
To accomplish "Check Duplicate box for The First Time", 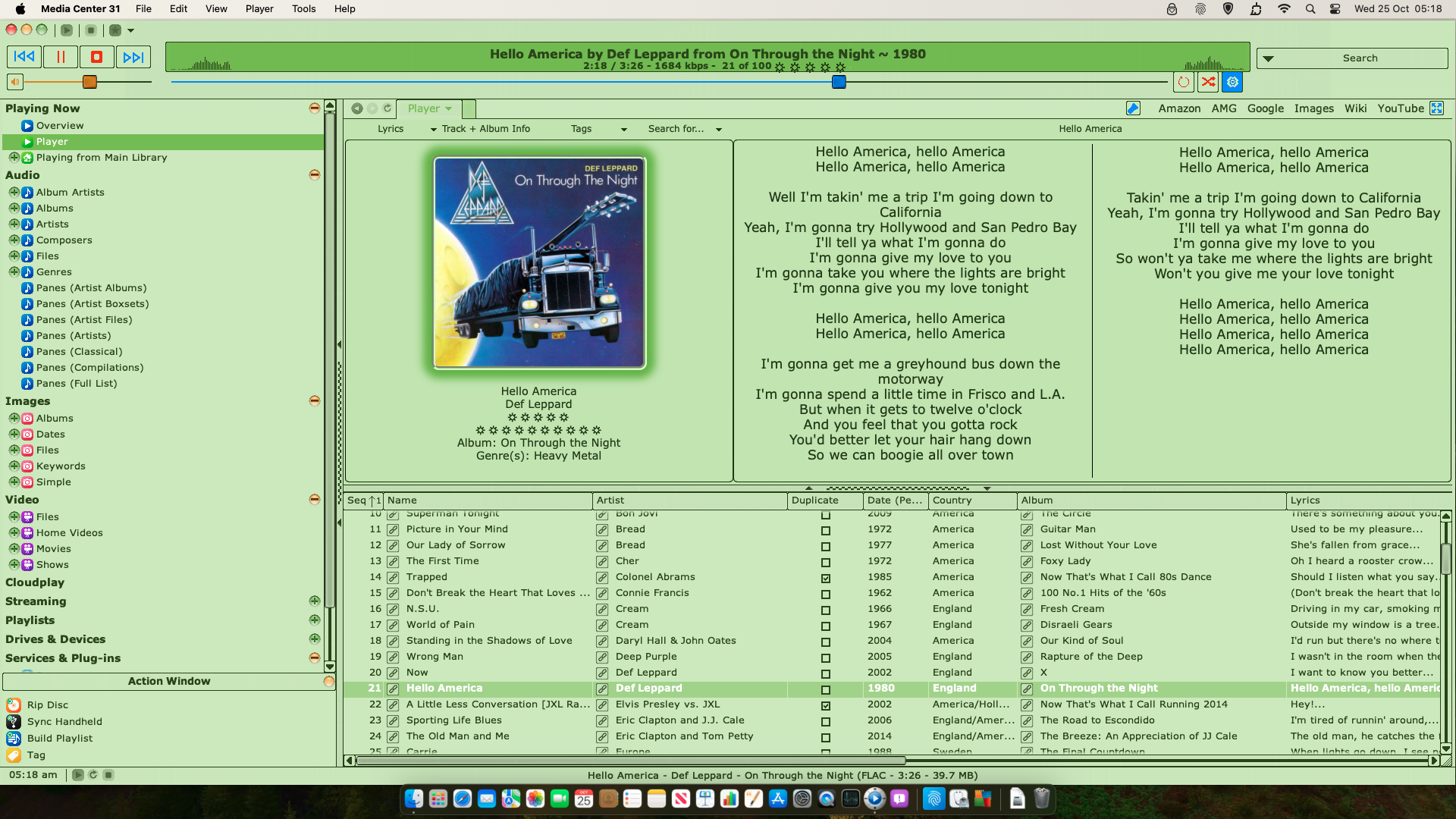I will coord(826,563).
